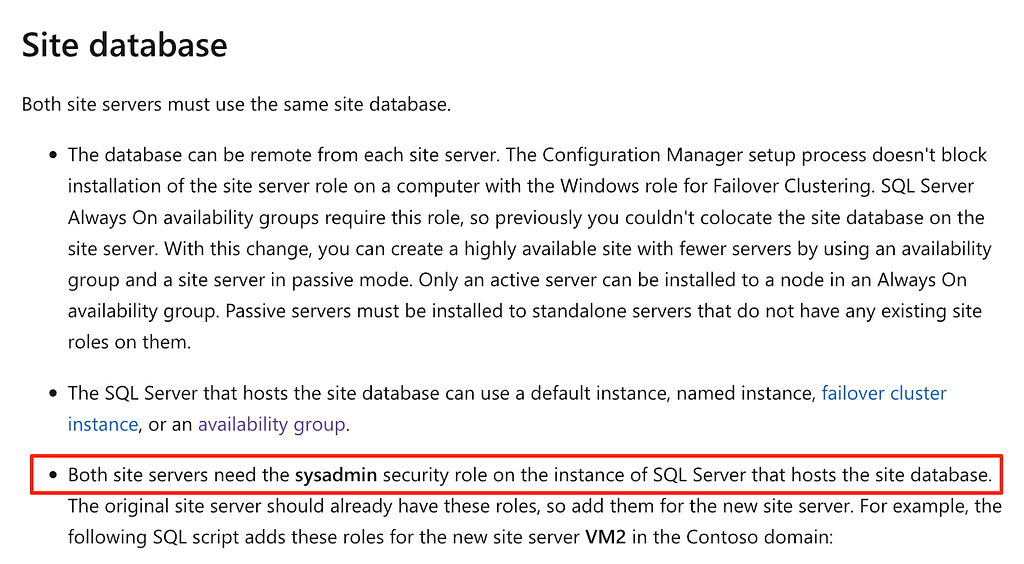The height and width of the screenshot is (564, 1024).
Task: Click the bold "sysadmin" word
Action: 336,474
